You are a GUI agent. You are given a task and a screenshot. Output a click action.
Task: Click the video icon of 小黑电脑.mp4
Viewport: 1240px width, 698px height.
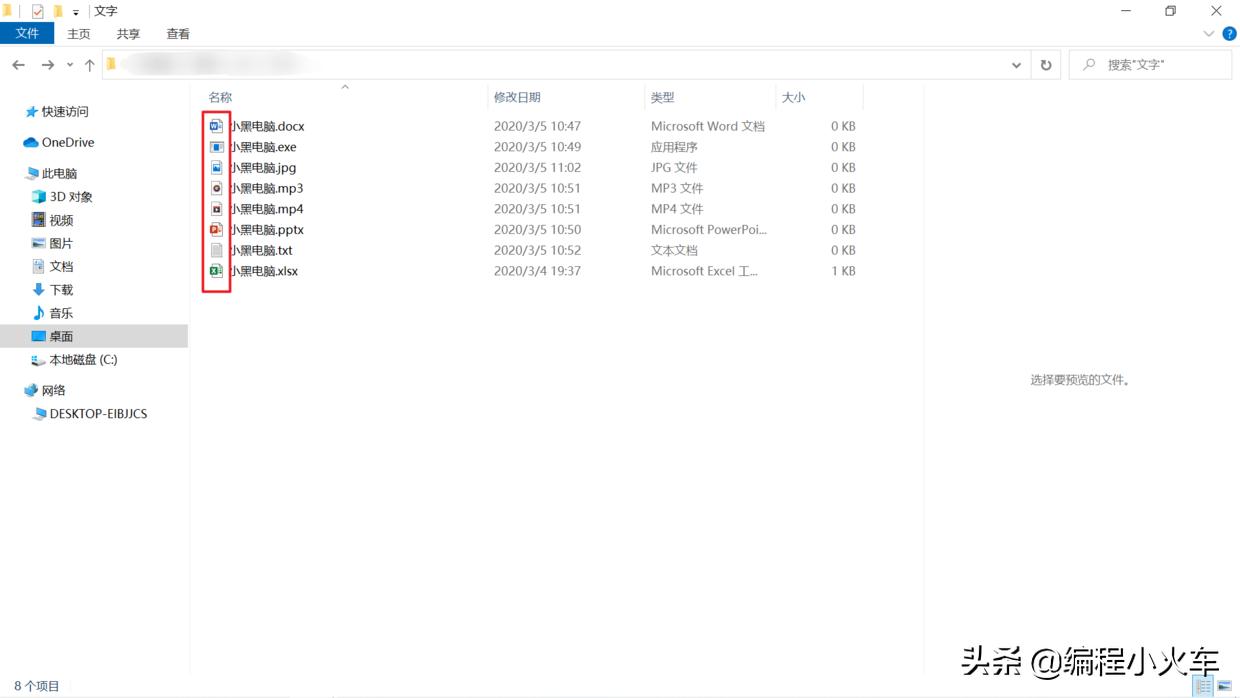216,209
